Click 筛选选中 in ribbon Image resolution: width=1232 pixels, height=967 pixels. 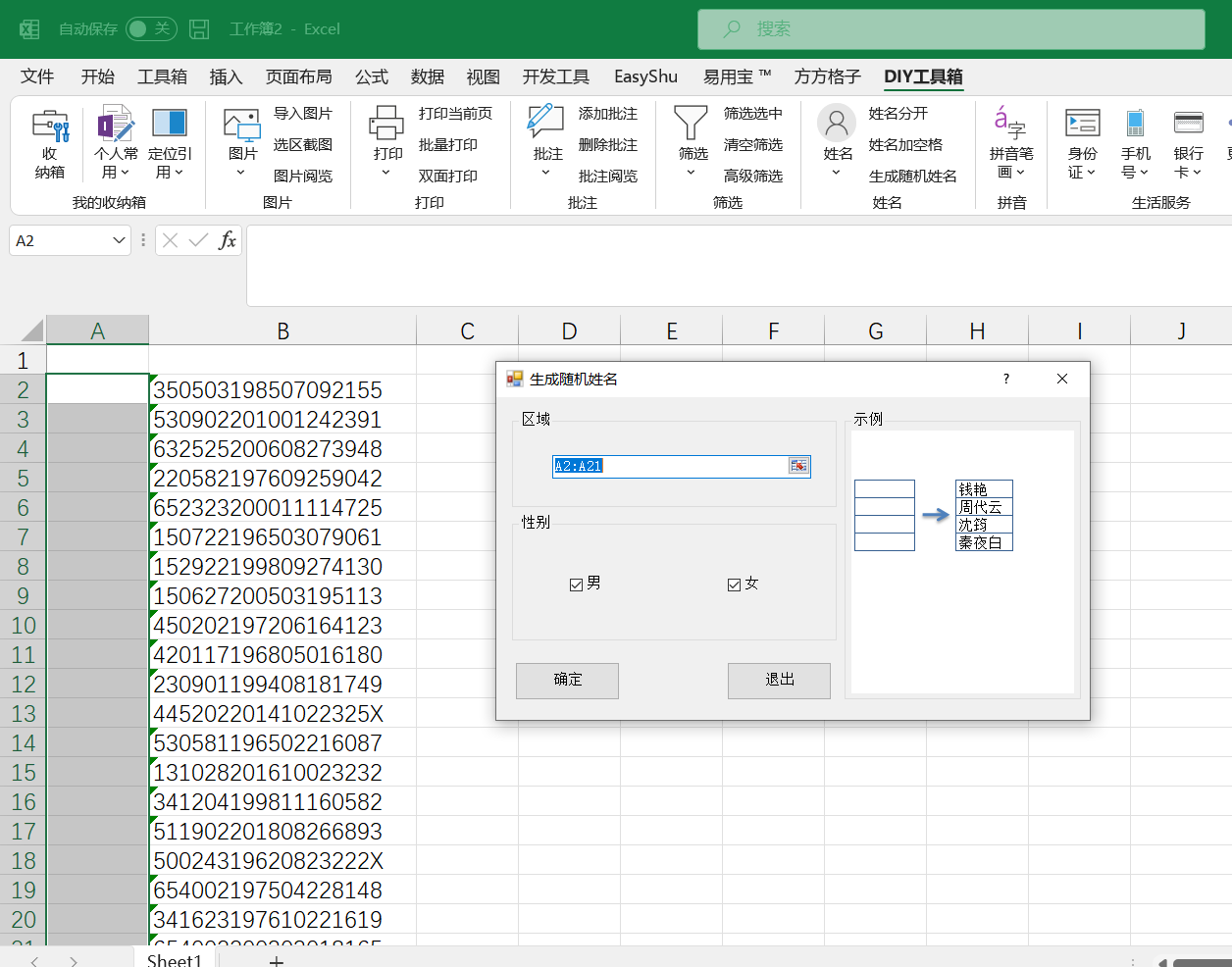tap(753, 114)
